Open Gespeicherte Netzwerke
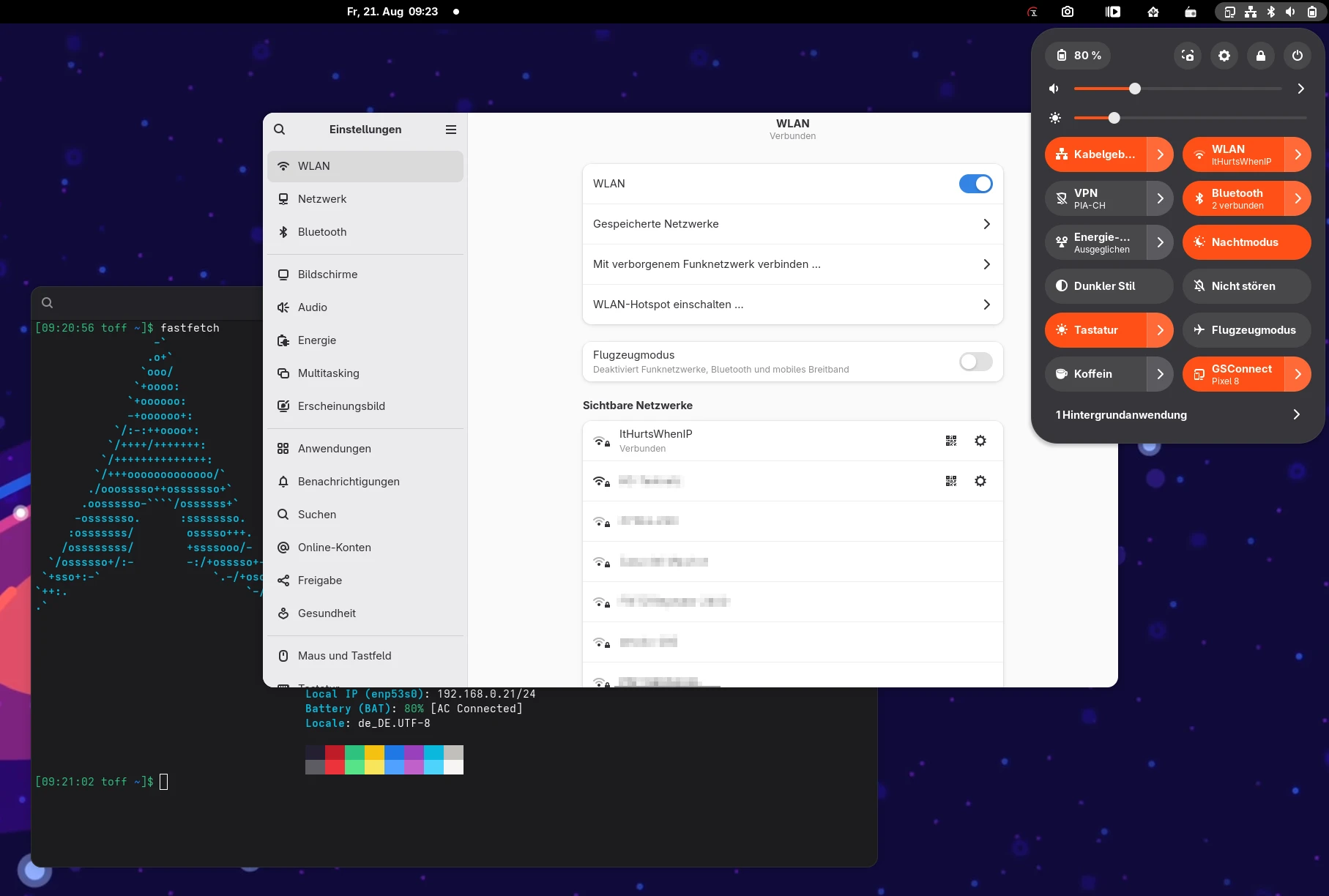This screenshot has width=1329, height=896. click(792, 224)
